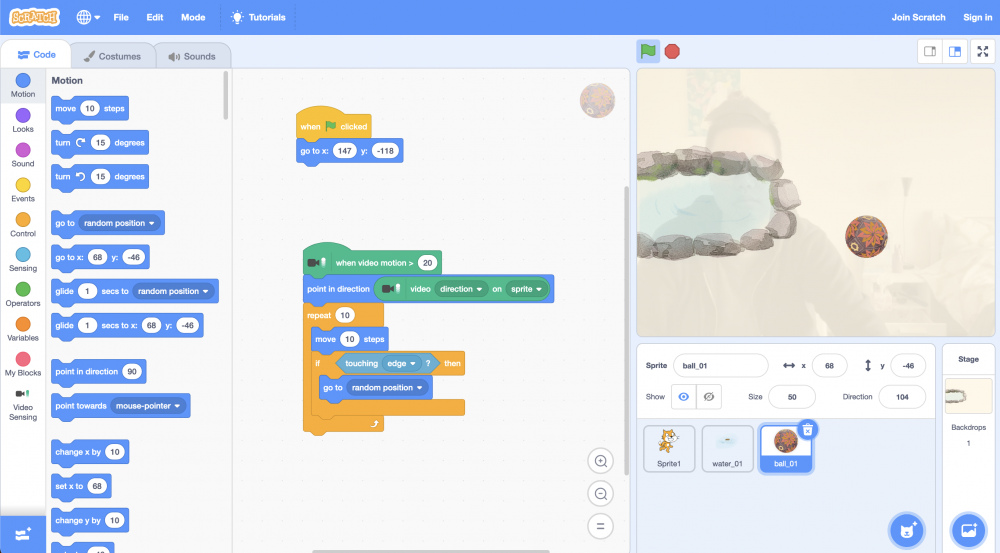Select Sprite1 cat thumbnail
Image resolution: width=1000 pixels, height=553 pixels.
pos(669,448)
